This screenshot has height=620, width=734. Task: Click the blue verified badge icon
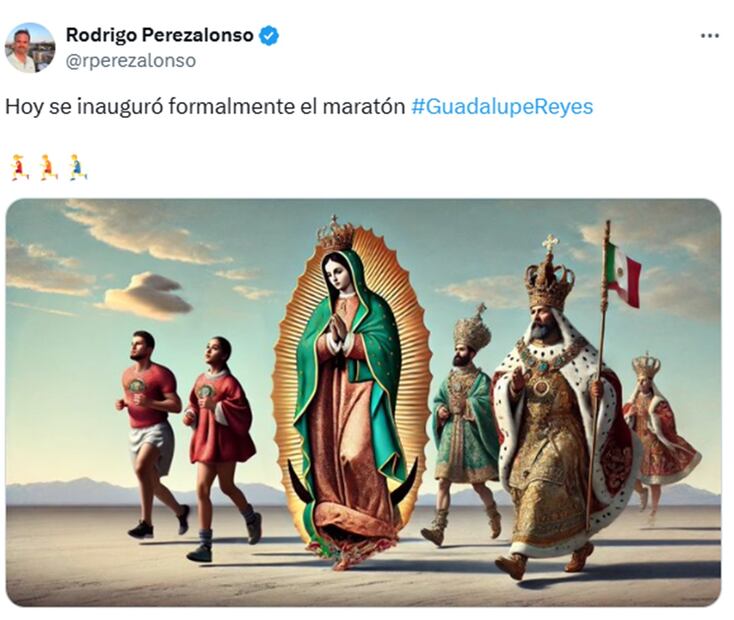pyautogui.click(x=269, y=36)
